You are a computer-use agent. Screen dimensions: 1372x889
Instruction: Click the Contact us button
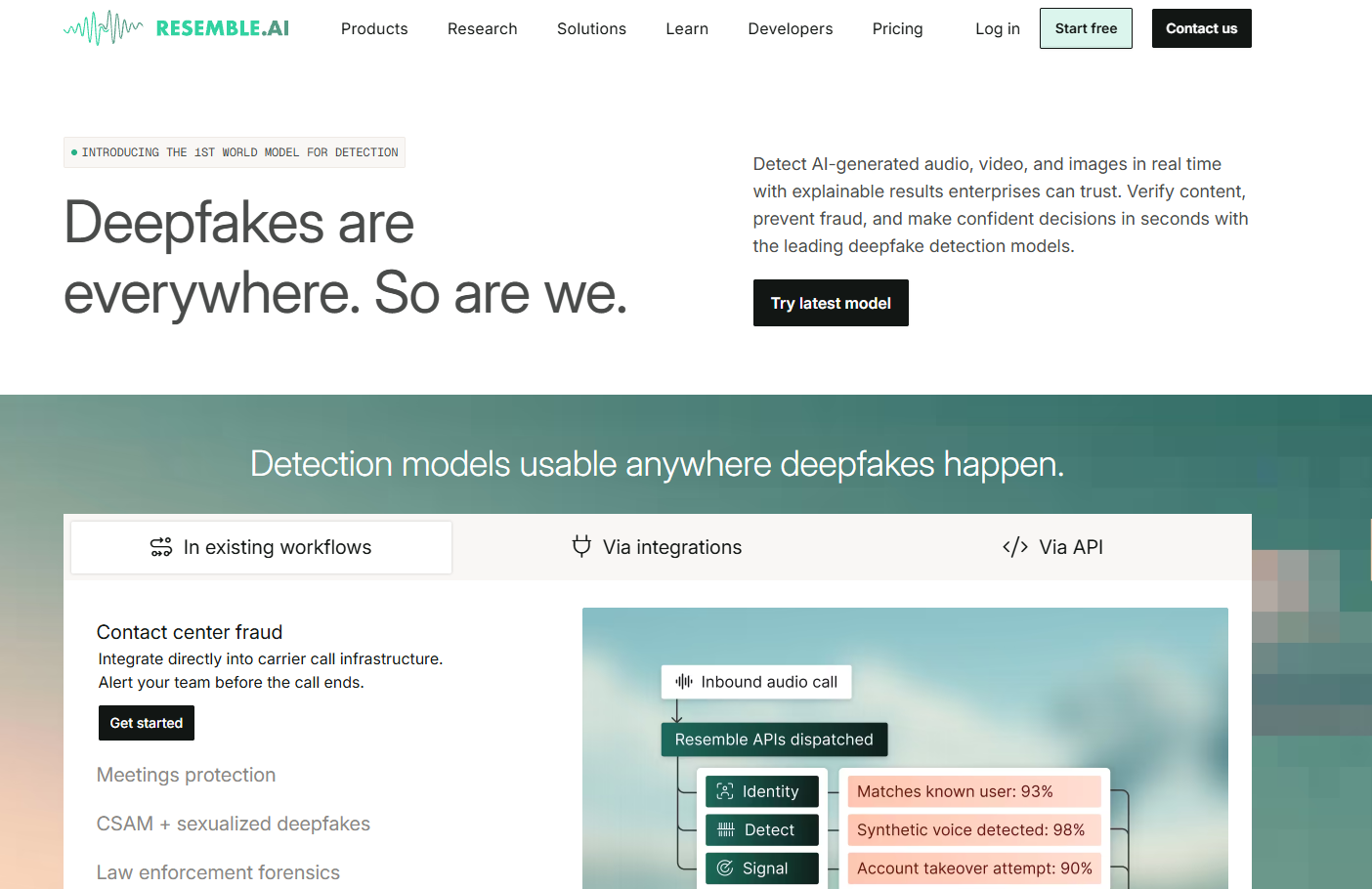tap(1202, 28)
